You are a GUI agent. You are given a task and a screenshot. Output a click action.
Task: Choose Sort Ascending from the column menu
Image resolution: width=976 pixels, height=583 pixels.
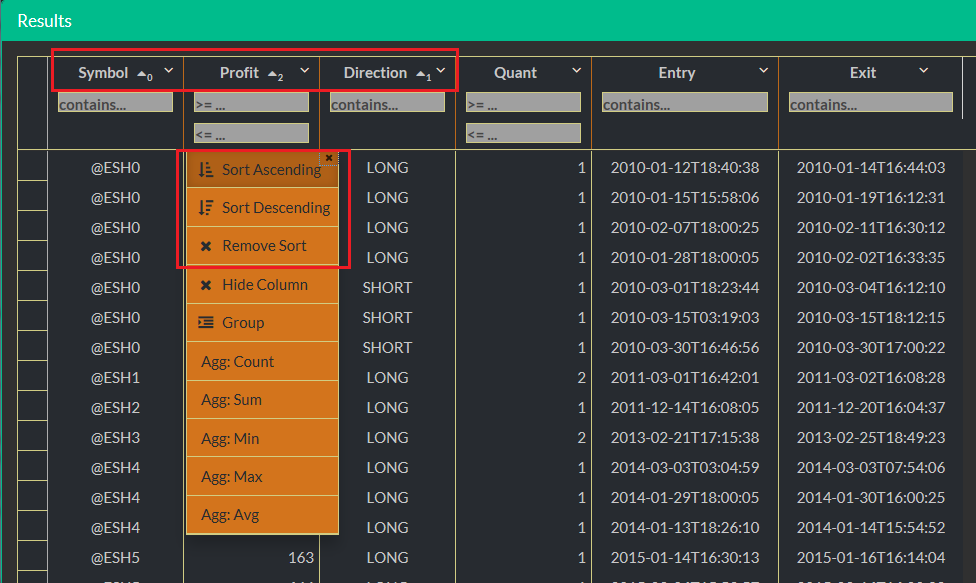click(262, 169)
